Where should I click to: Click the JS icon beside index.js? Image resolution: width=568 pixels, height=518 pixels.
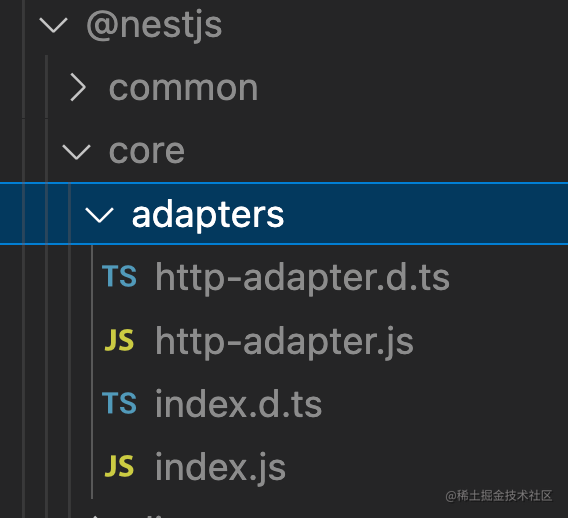point(119,466)
